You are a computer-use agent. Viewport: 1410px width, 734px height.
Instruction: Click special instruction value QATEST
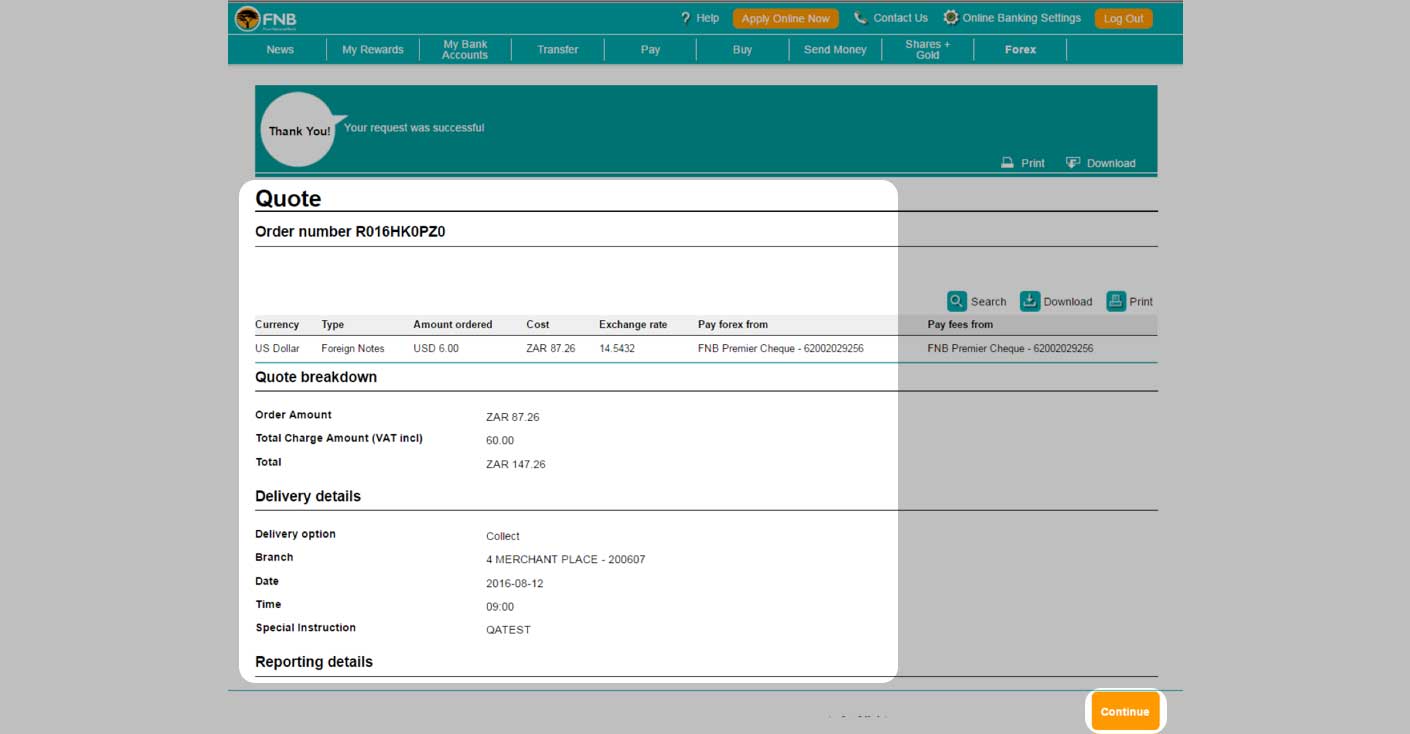point(509,630)
